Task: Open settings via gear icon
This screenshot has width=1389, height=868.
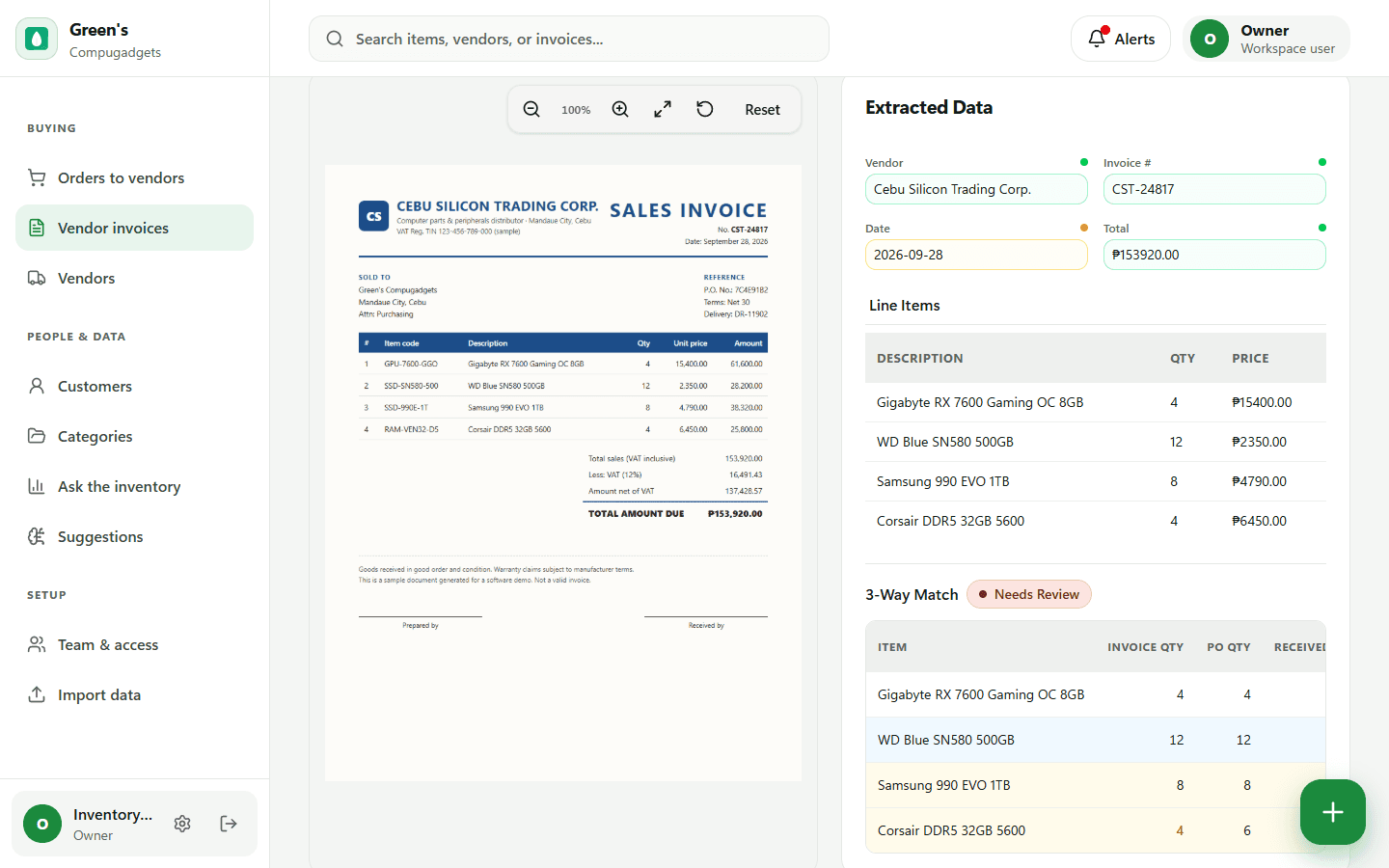Action: pyautogui.click(x=182, y=824)
